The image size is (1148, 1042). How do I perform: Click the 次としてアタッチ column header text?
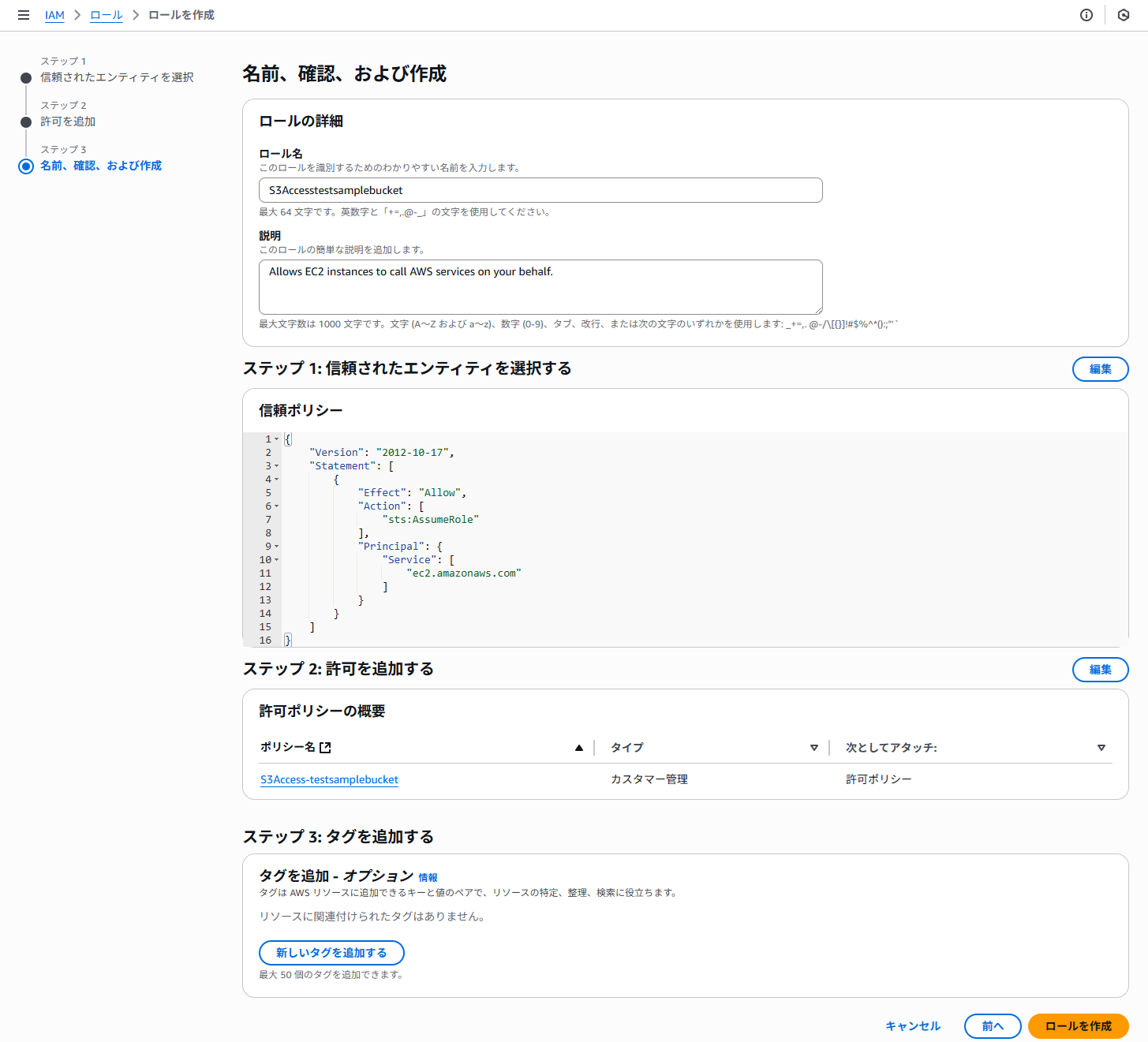pos(892,748)
